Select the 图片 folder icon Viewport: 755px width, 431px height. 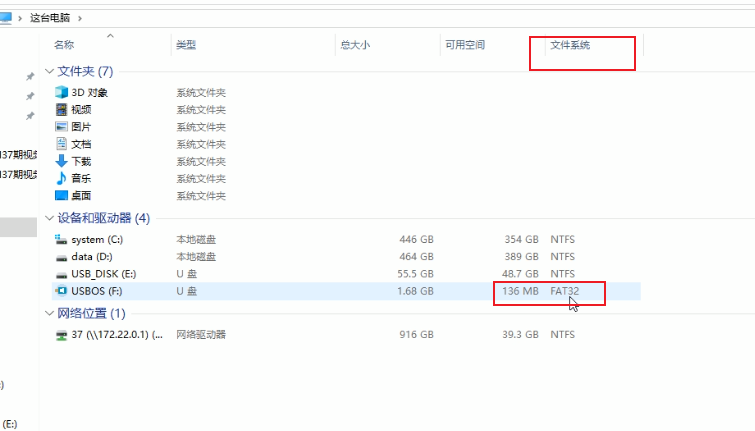(61, 127)
